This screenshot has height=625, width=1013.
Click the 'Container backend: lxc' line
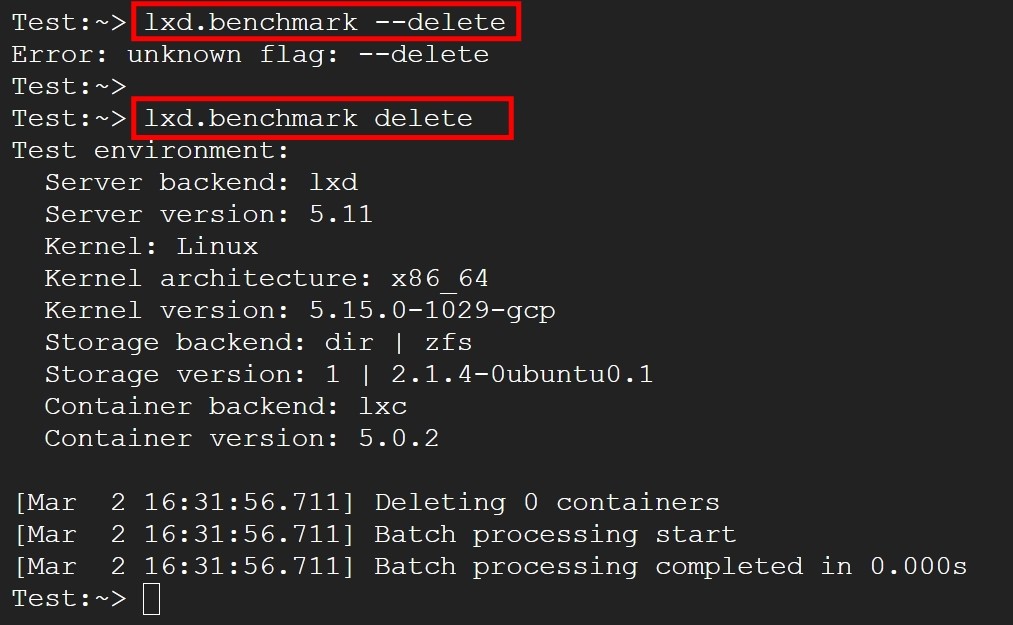pos(225,407)
